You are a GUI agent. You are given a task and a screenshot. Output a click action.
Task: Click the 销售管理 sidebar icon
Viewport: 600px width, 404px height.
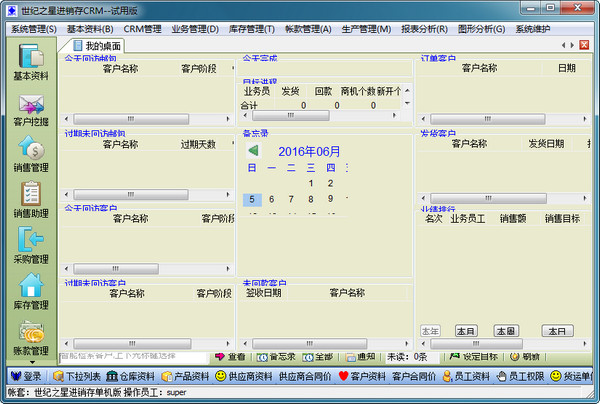31,153
